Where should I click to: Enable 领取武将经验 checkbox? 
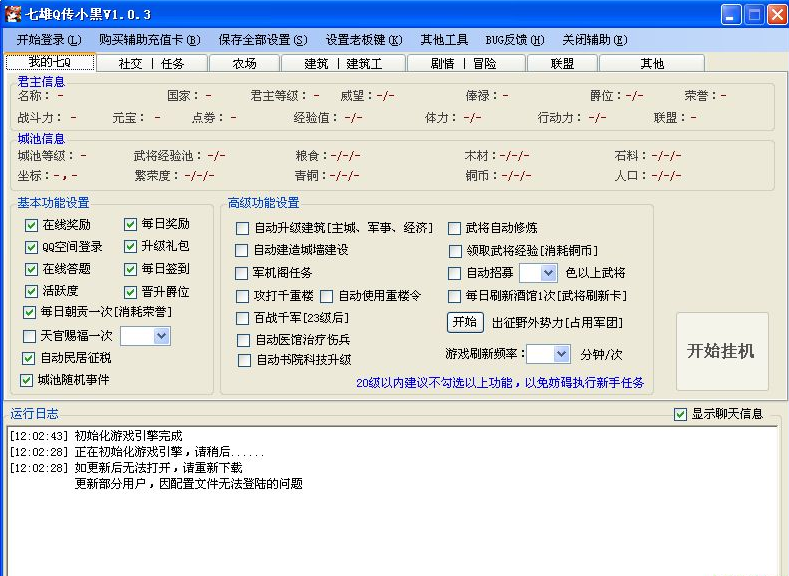[455, 251]
